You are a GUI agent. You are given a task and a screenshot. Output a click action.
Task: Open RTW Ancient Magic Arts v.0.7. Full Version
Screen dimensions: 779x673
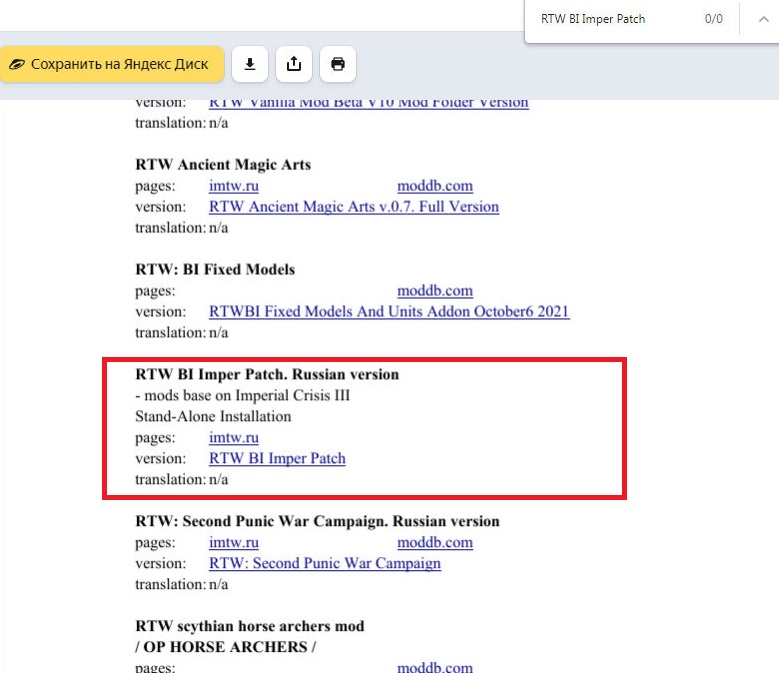click(354, 207)
